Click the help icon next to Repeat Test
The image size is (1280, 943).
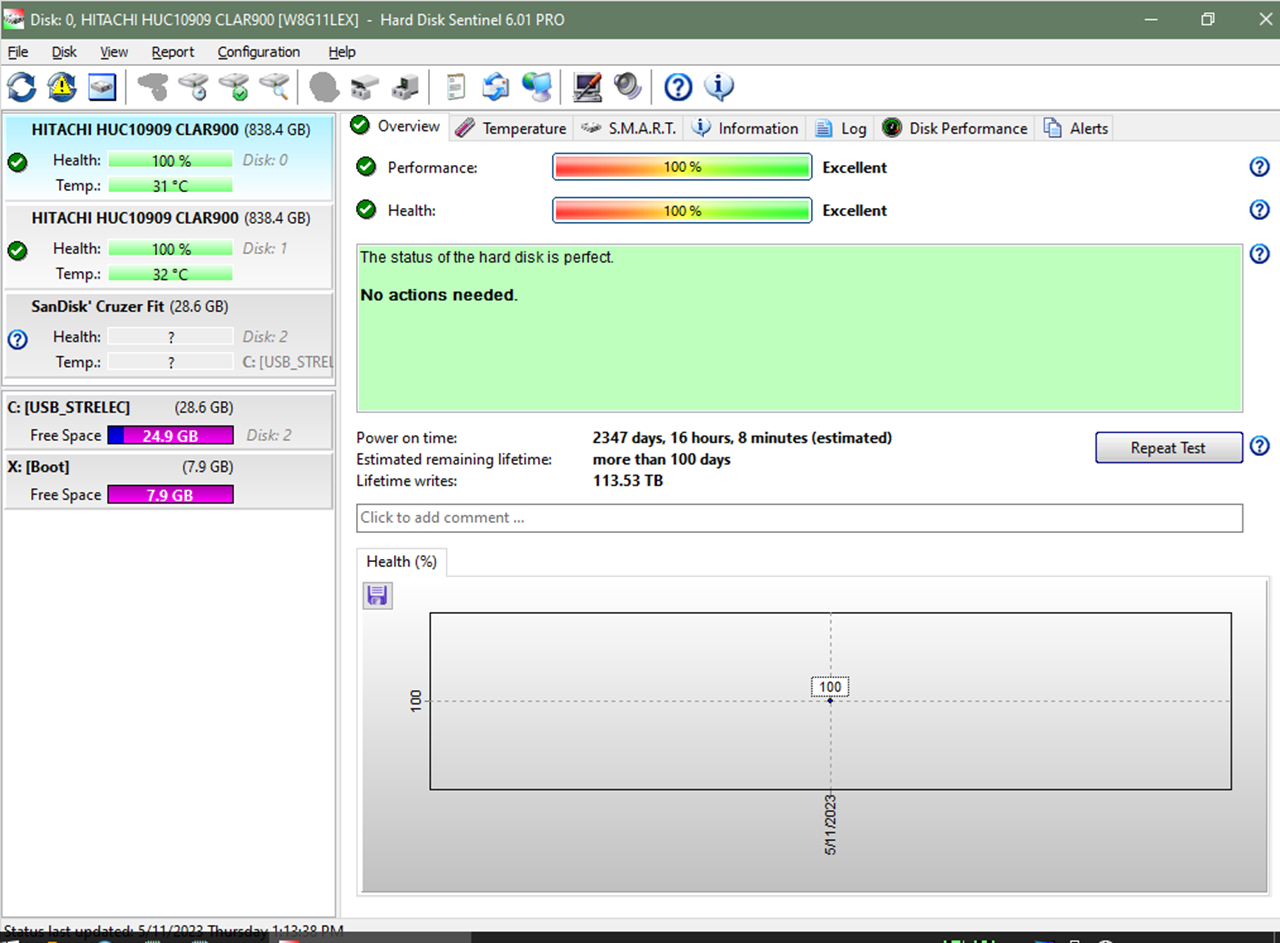(1259, 446)
